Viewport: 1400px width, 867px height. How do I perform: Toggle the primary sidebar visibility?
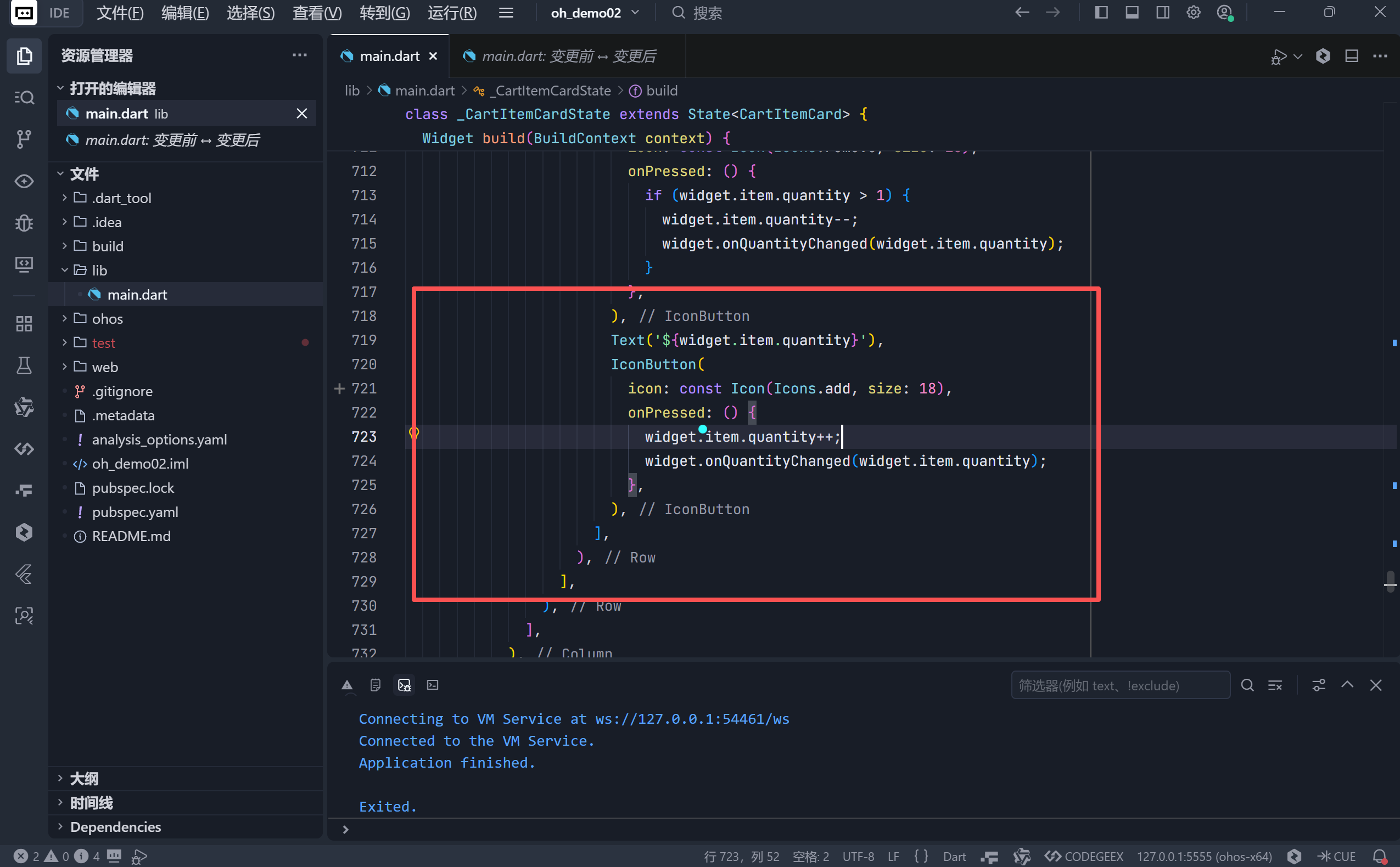[1101, 13]
